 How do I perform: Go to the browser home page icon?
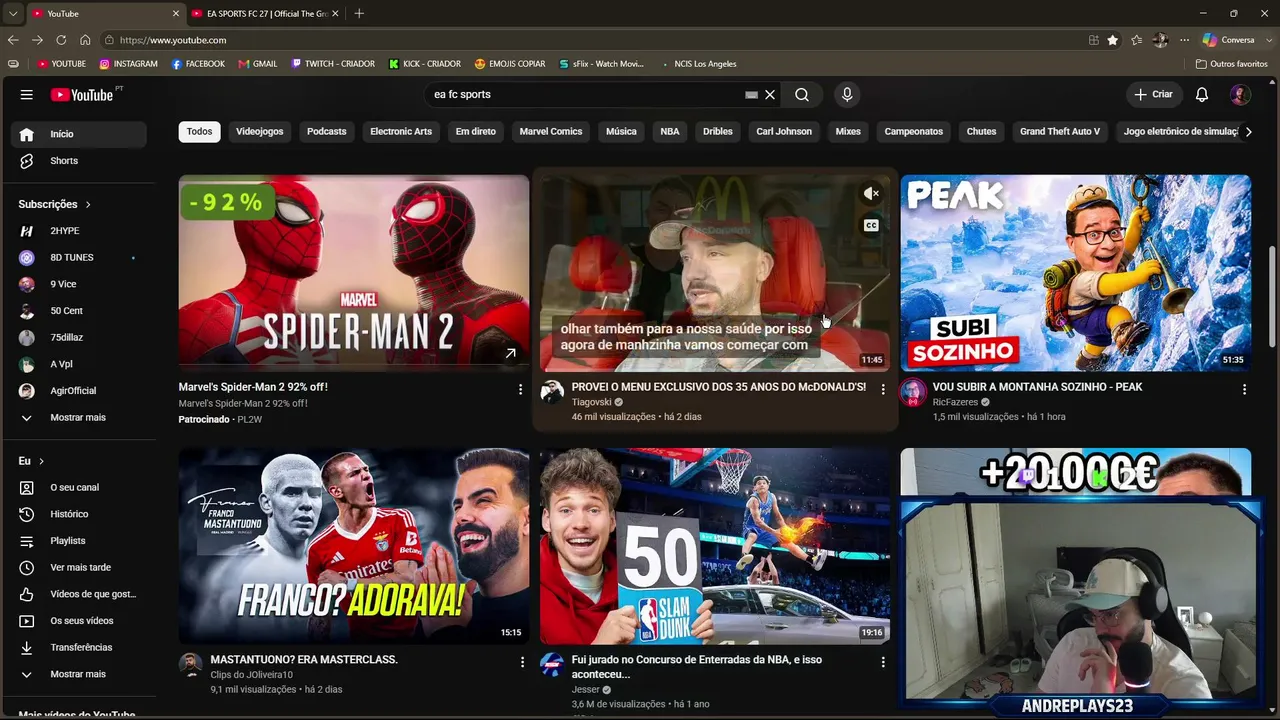tap(85, 40)
